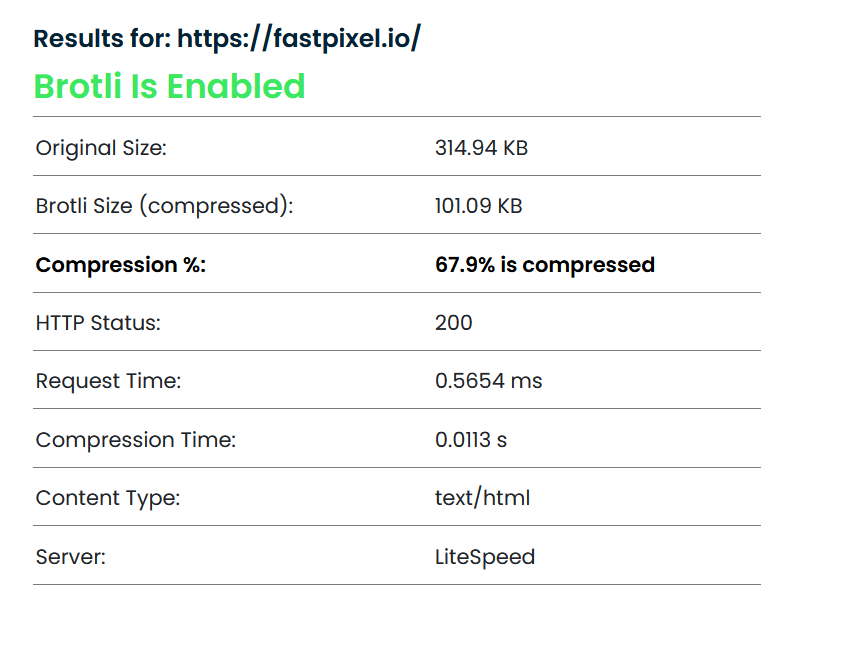
Task: Click the 0.5654 ms request time value
Action: [488, 381]
